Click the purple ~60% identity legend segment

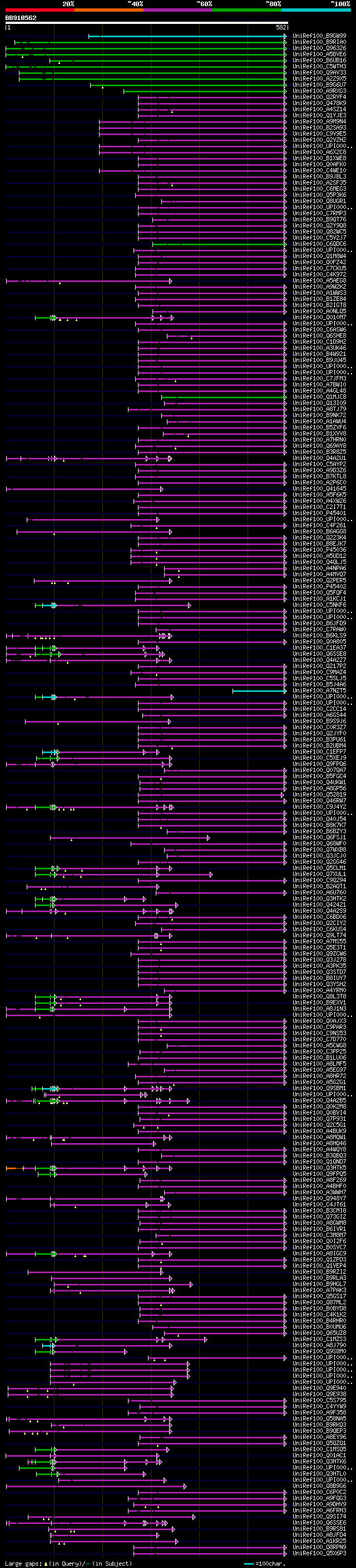pyautogui.click(x=179, y=10)
